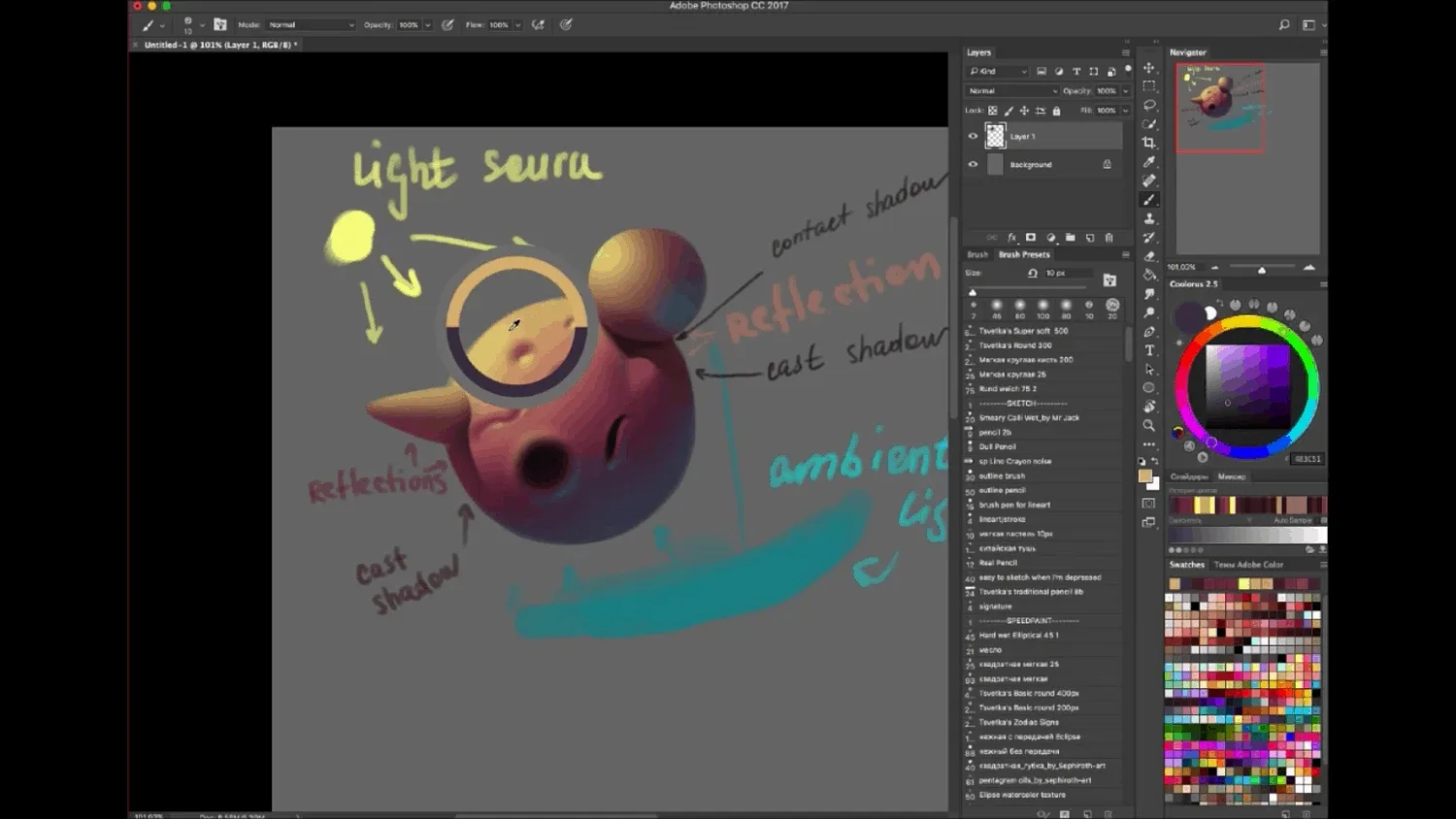Viewport: 1456px width, 819px height.
Task: Create a new layer from Layers panel
Action: (x=1089, y=238)
